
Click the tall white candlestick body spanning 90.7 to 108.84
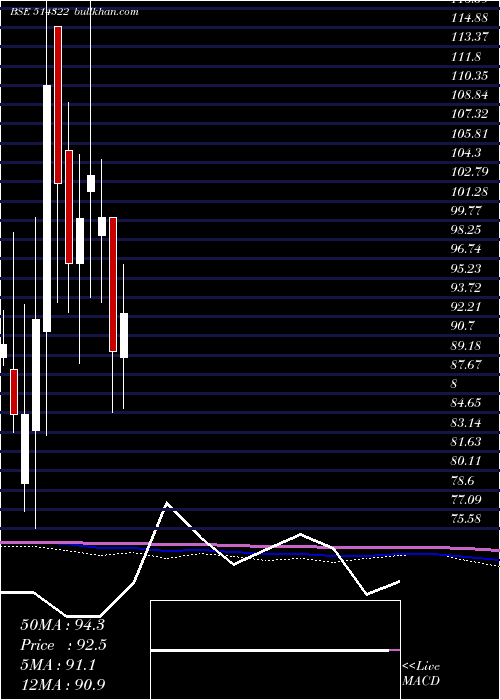pyautogui.click(x=47, y=208)
